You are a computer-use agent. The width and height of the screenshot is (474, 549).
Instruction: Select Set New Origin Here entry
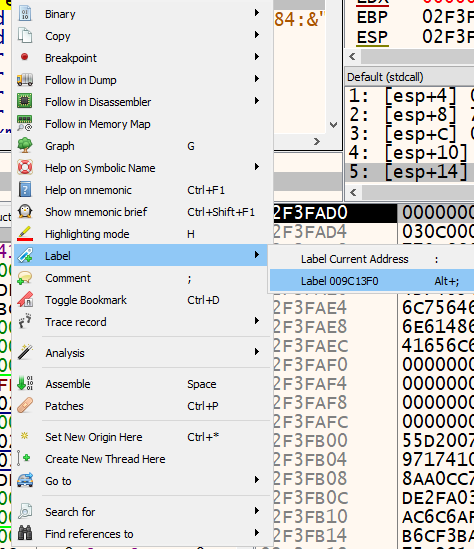click(x=142, y=437)
